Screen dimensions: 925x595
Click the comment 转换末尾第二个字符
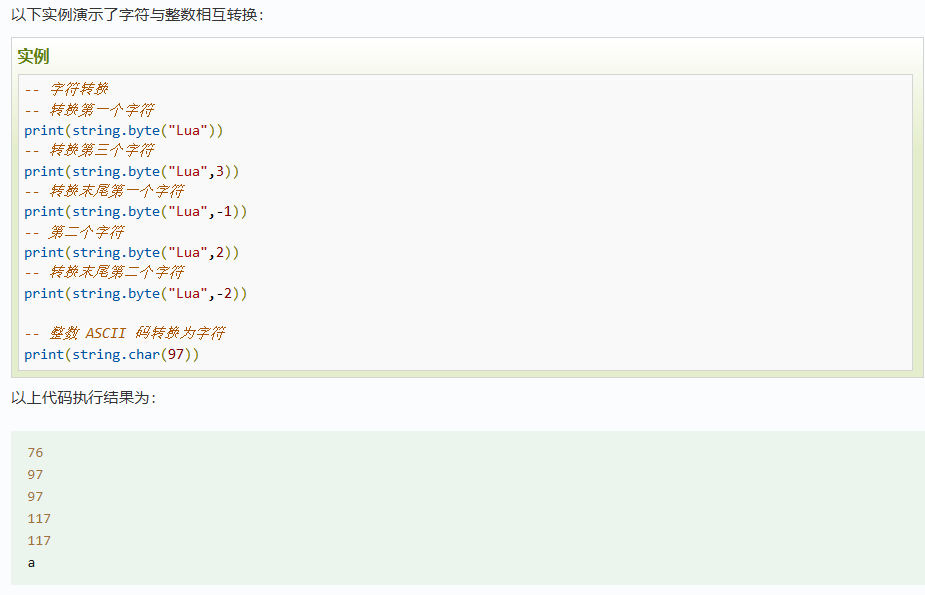pyautogui.click(x=104, y=272)
